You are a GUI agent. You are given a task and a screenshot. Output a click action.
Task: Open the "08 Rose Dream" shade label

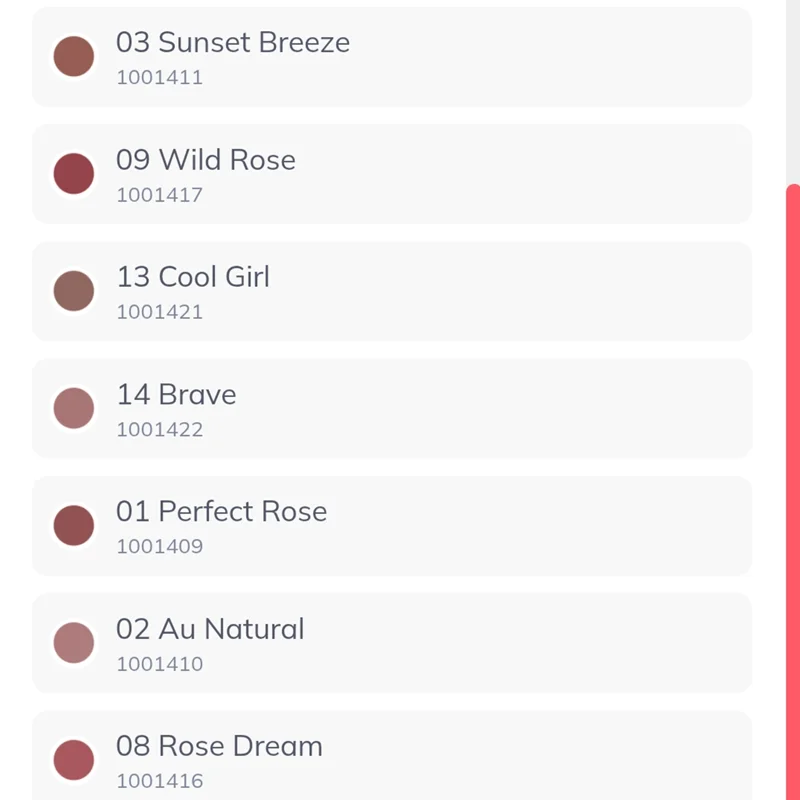tap(219, 746)
